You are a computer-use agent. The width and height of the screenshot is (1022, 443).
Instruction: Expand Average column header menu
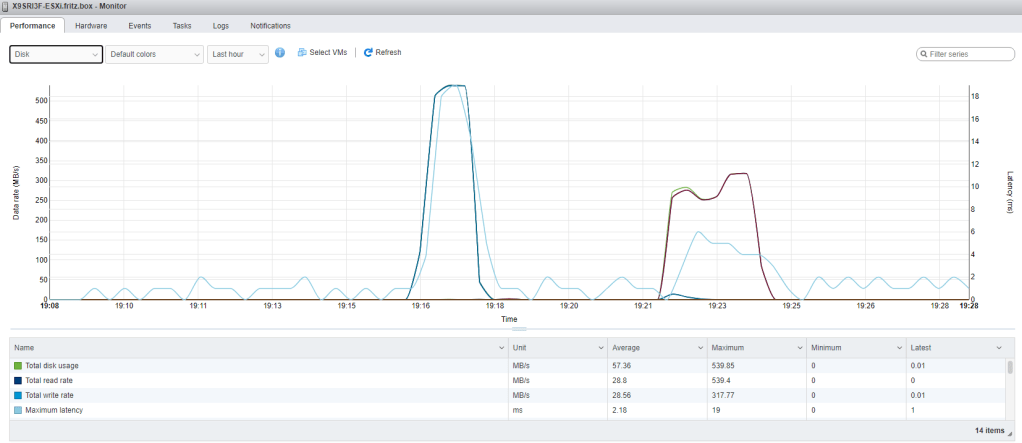click(x=699, y=348)
